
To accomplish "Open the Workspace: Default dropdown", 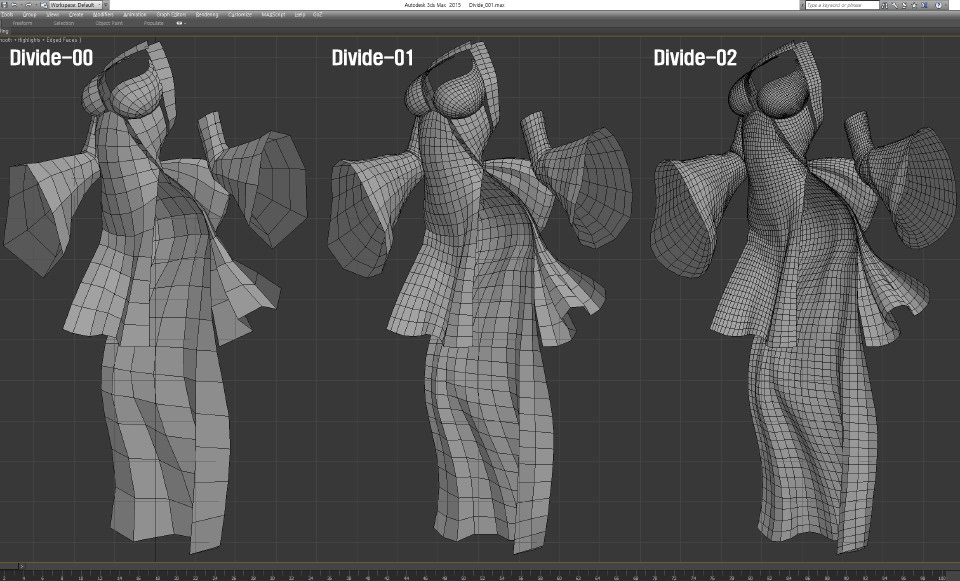I will (x=76, y=5).
